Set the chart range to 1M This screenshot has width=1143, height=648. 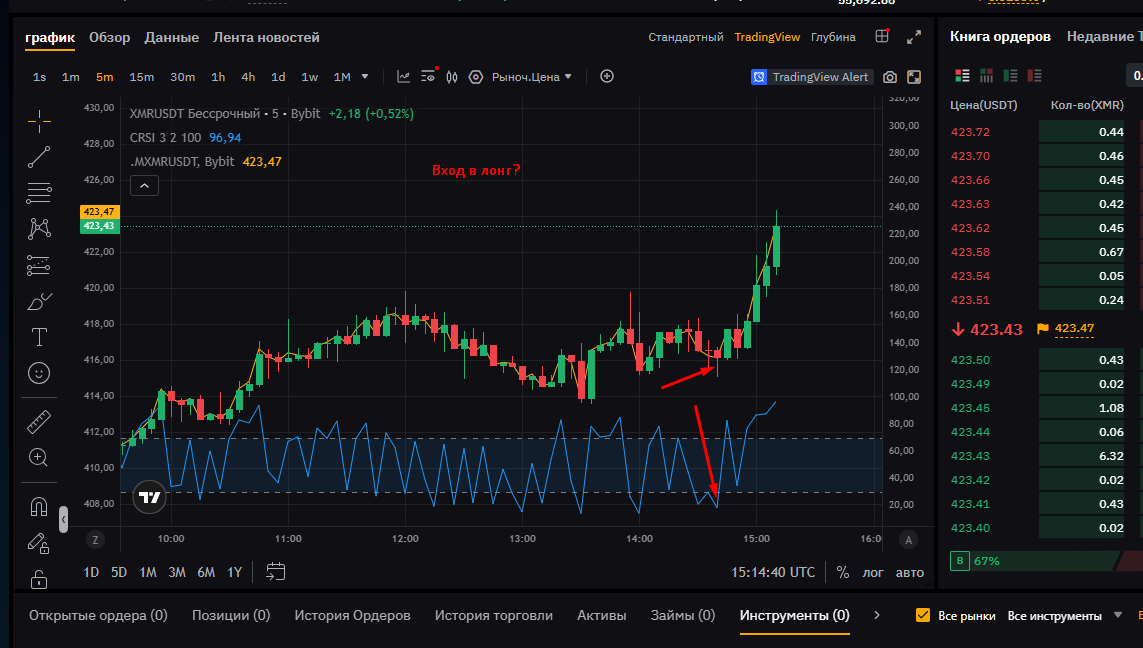point(148,572)
